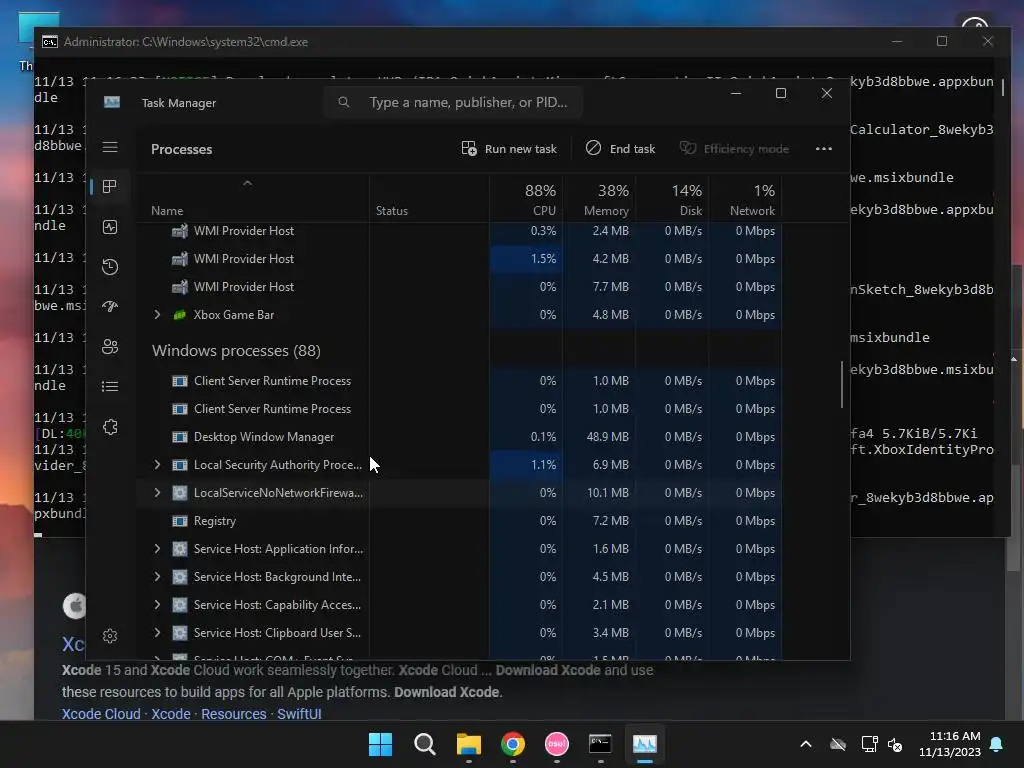
Task: Select the WMI Provider Host row using 1.5% CPU
Action: 459,259
